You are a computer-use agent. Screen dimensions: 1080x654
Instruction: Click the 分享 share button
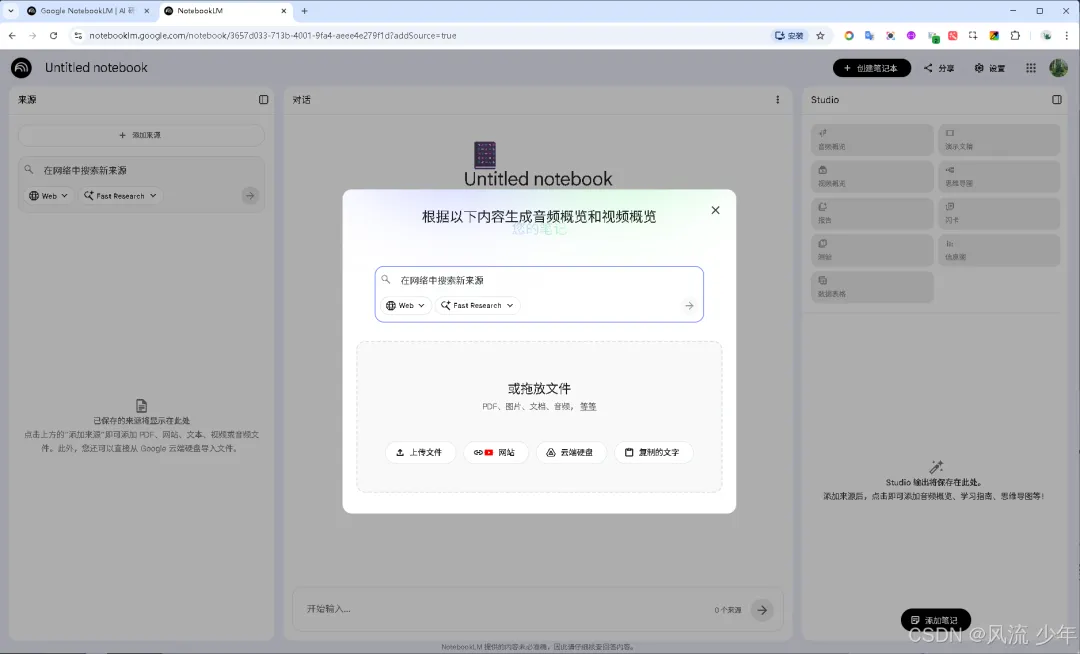[x=939, y=68]
